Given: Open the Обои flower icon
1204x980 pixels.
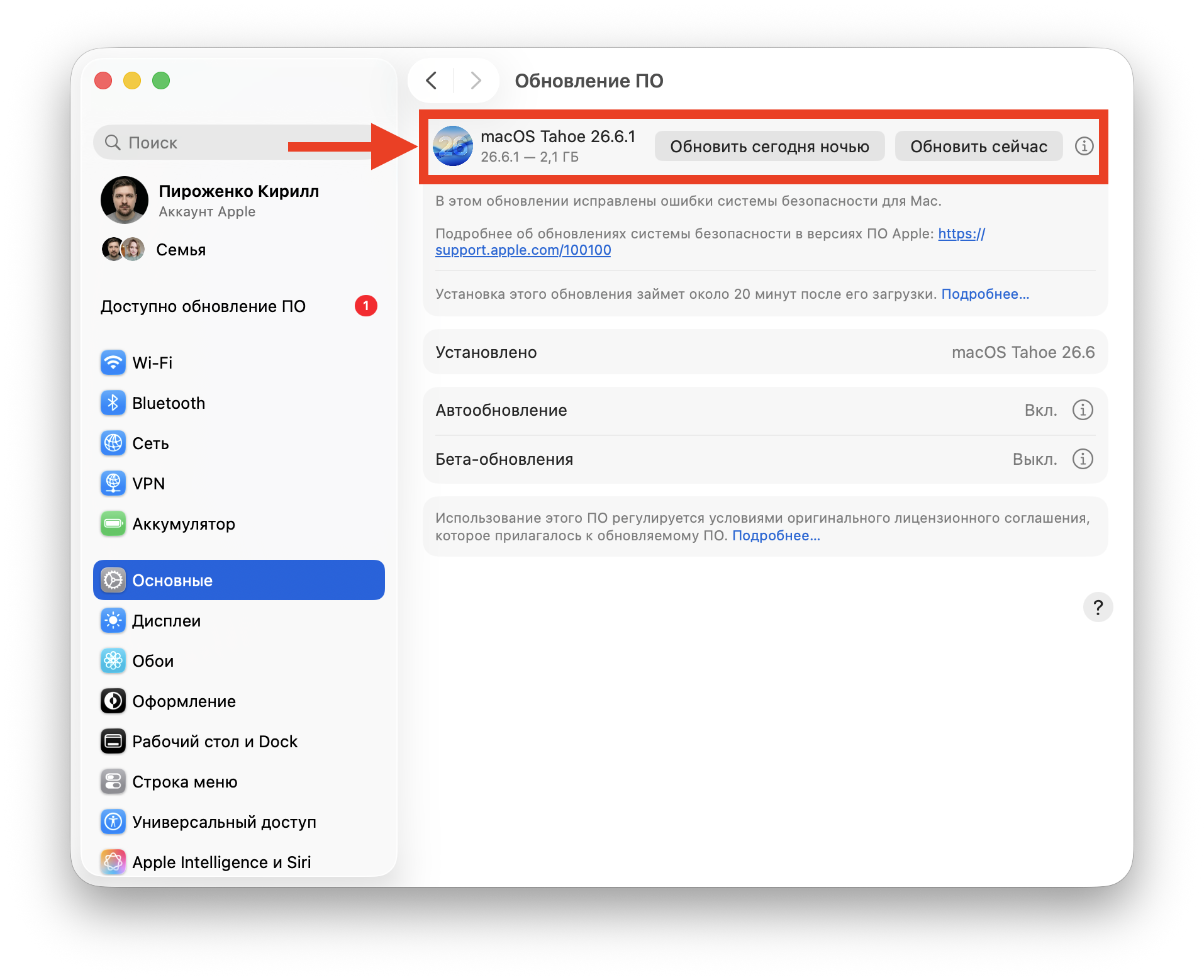Looking at the screenshot, I should 113,661.
